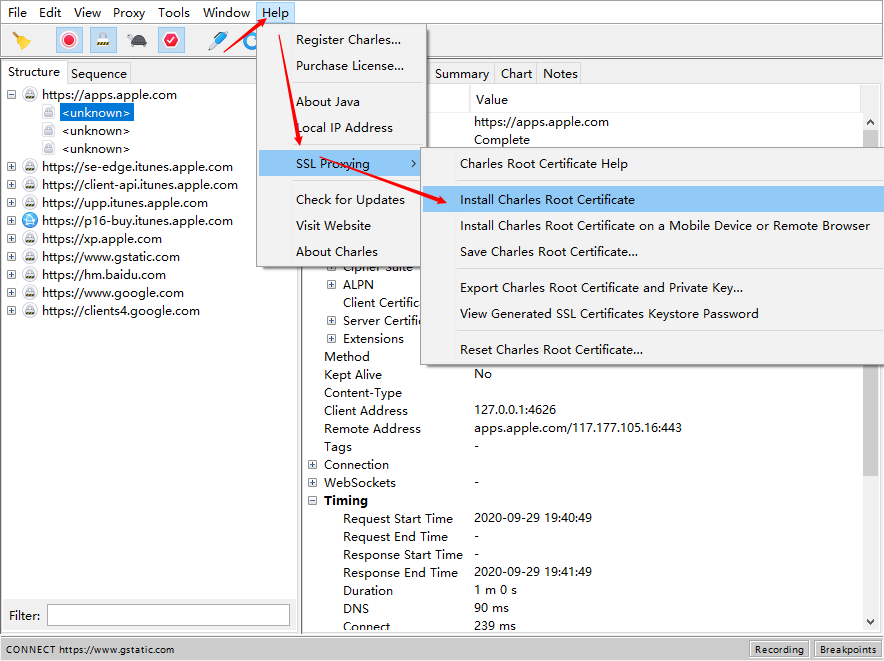Expand client-api.itunes.apple.com node
This screenshot has width=884, height=661.
click(x=11, y=184)
